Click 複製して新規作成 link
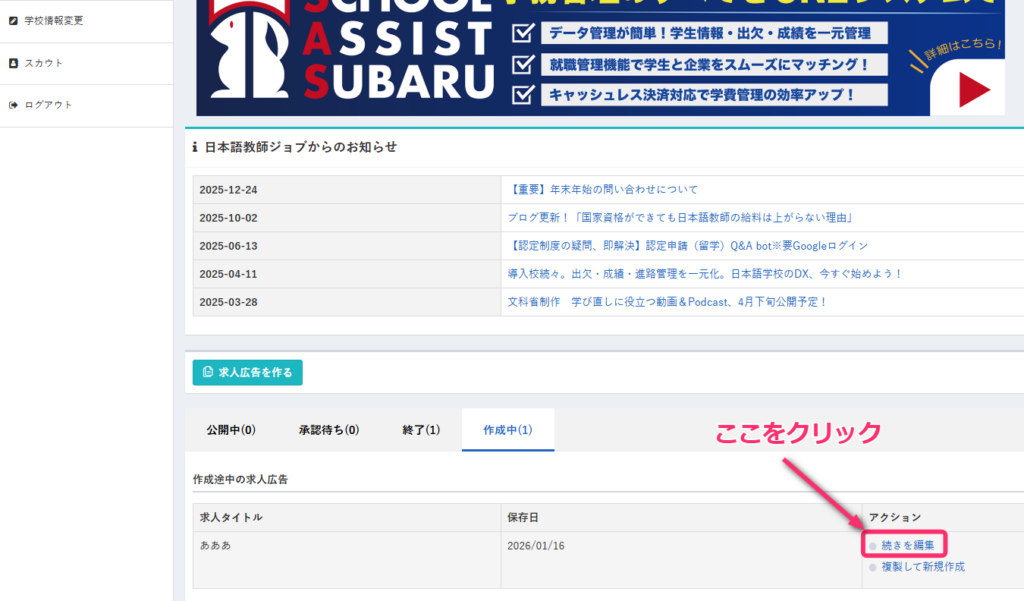The image size is (1024, 601). [922, 567]
